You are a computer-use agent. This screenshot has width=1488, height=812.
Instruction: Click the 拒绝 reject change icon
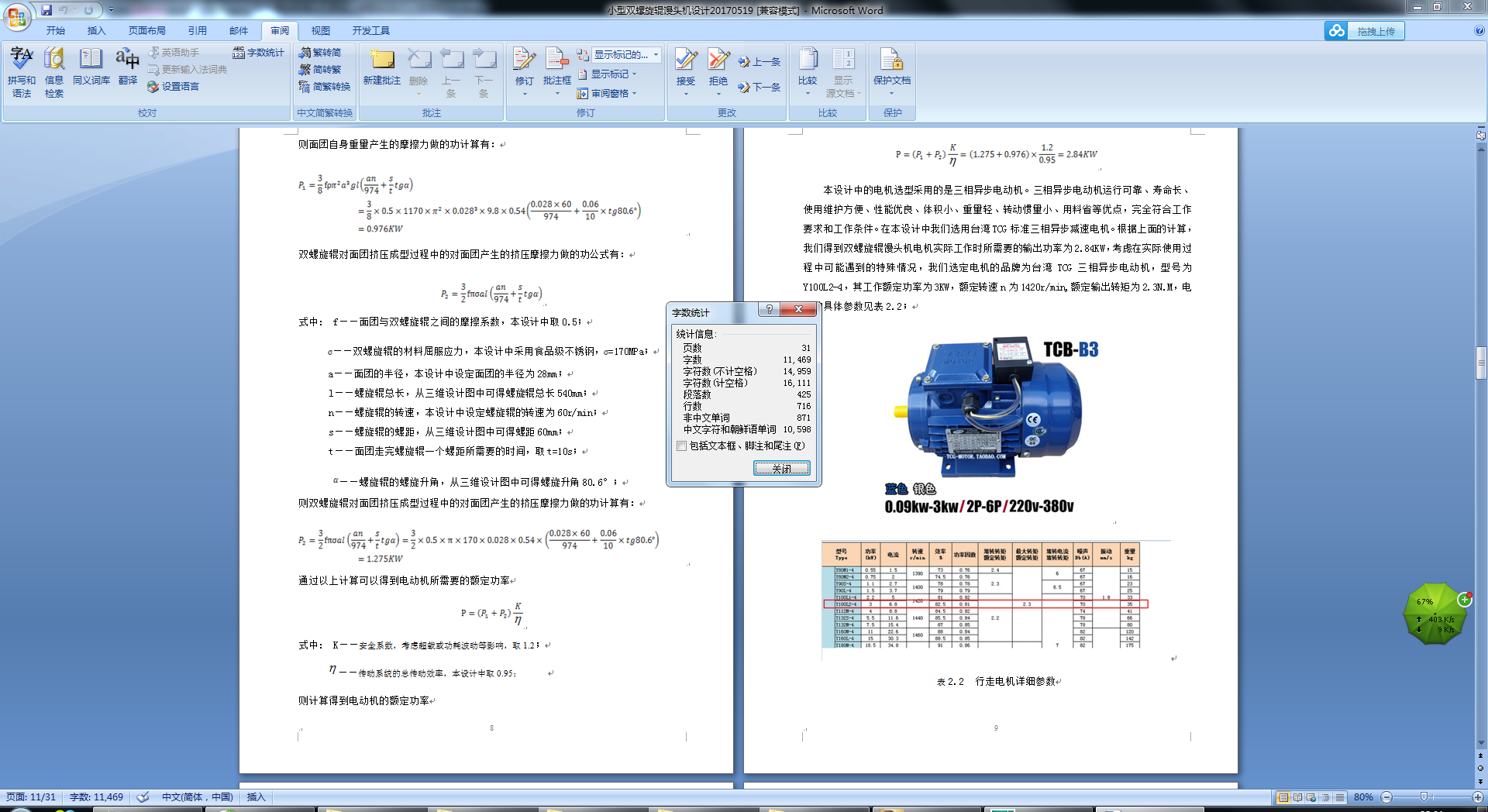coord(718,60)
